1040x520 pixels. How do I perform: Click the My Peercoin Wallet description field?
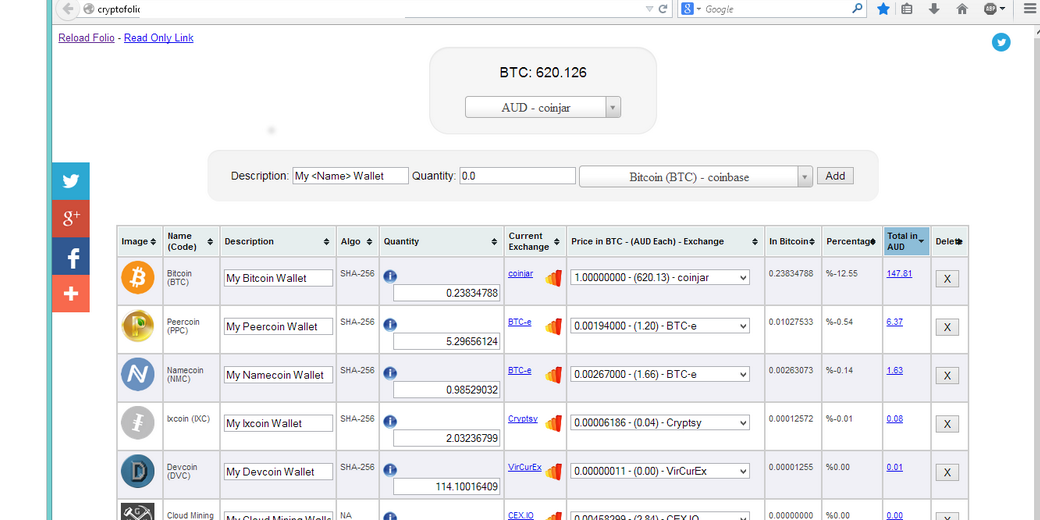click(x=279, y=326)
